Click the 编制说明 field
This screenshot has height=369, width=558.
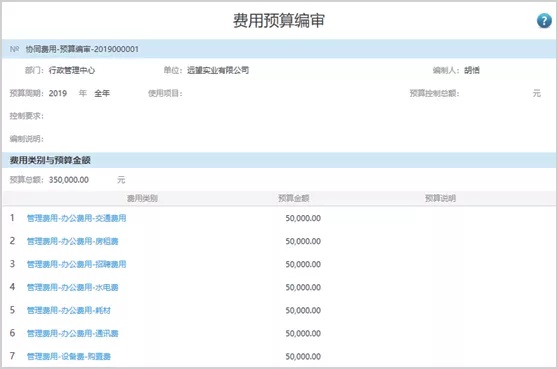tap(27, 139)
